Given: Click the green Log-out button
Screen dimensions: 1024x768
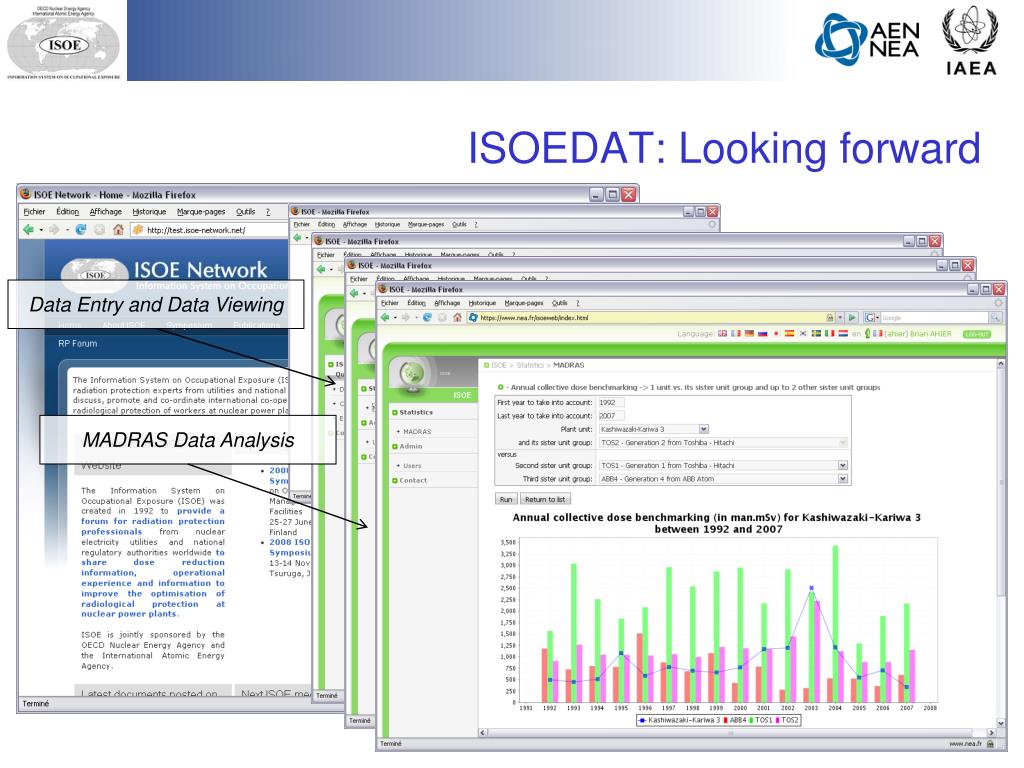Looking at the screenshot, I should pos(976,334).
